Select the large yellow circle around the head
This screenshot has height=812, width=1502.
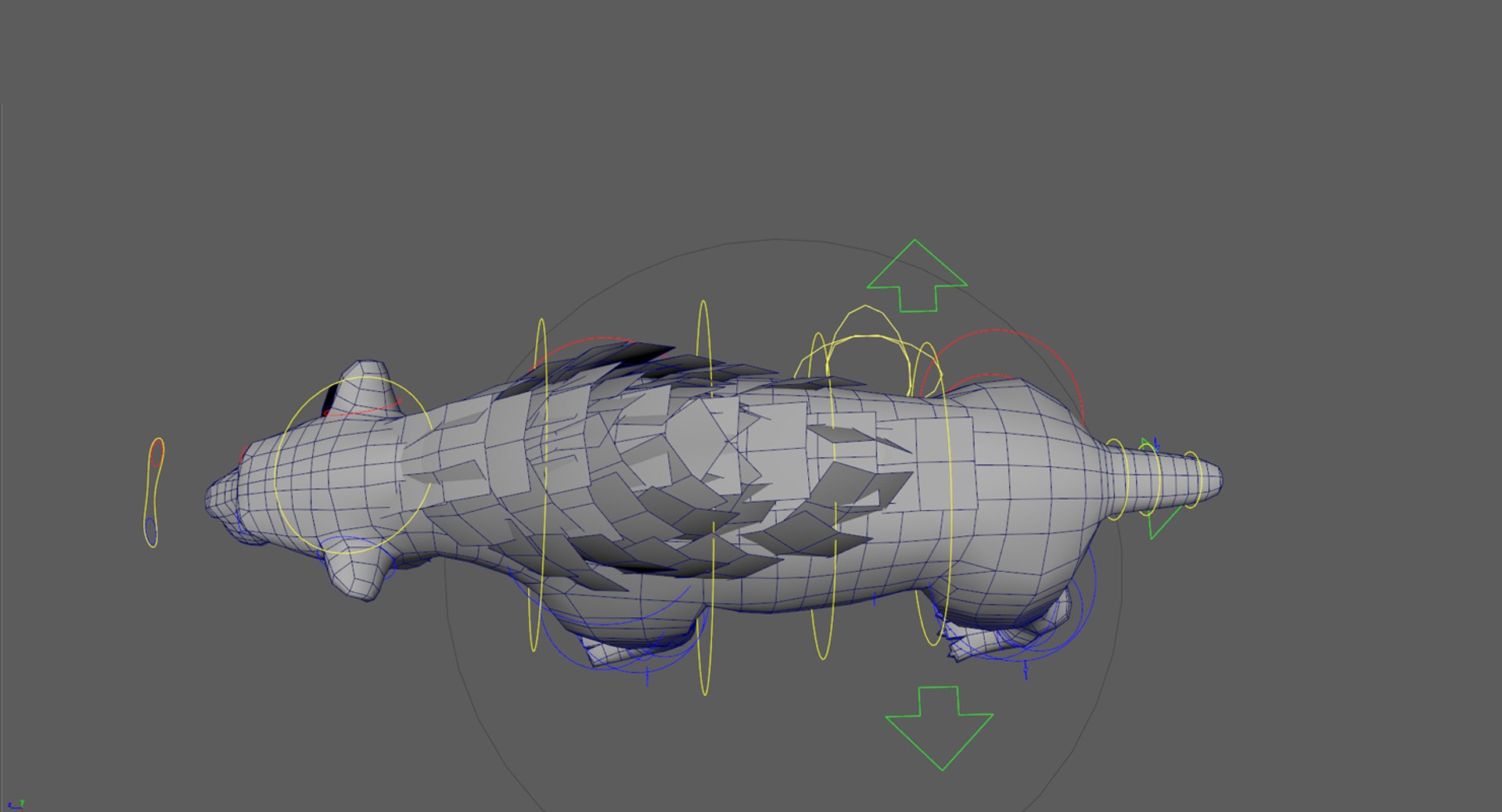point(353,465)
